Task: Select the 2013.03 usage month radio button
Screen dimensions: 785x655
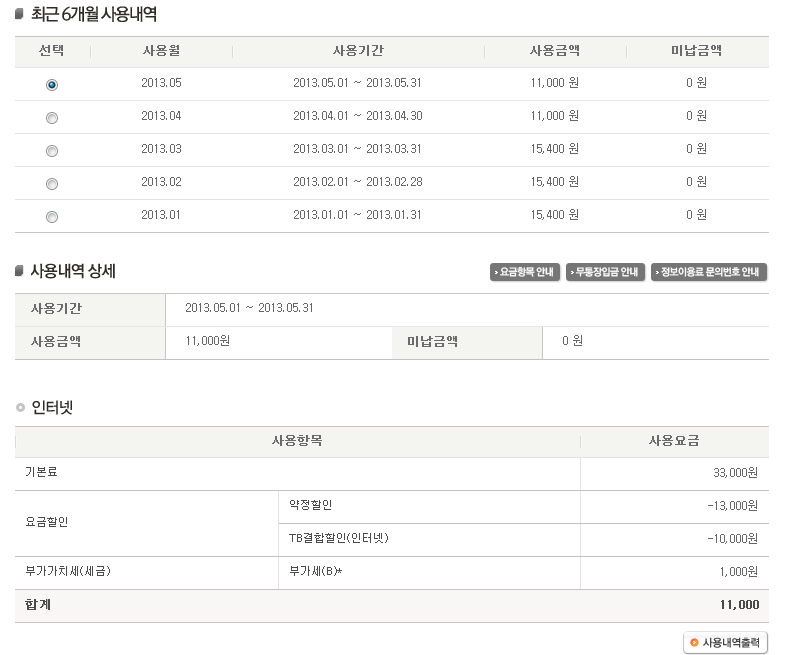Action: click(x=52, y=151)
